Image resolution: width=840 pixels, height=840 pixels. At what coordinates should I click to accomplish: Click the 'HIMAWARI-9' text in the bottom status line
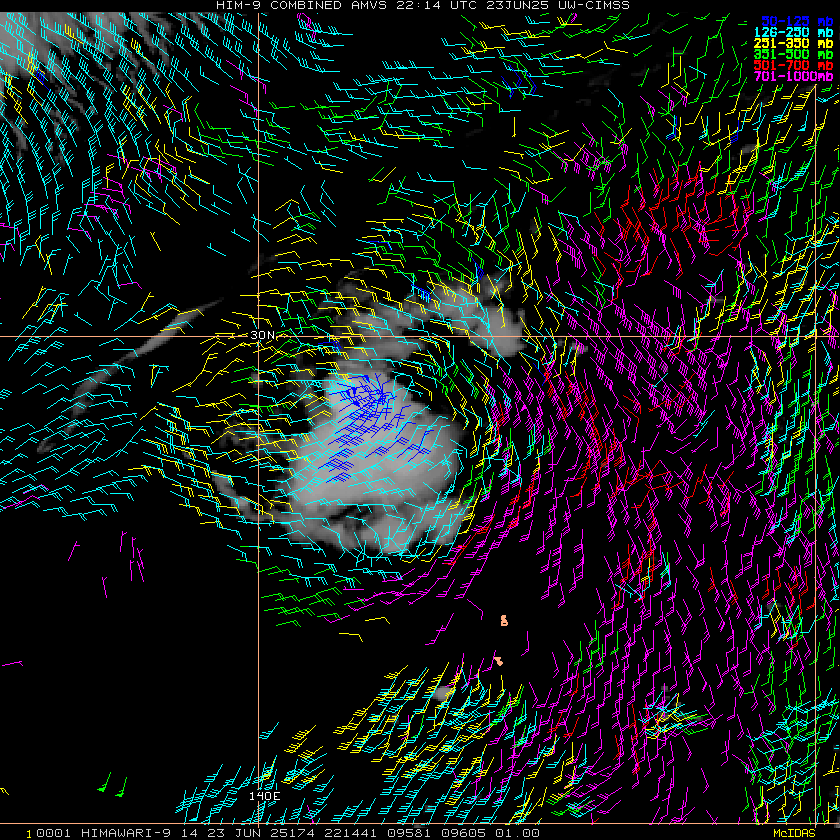coord(126,833)
